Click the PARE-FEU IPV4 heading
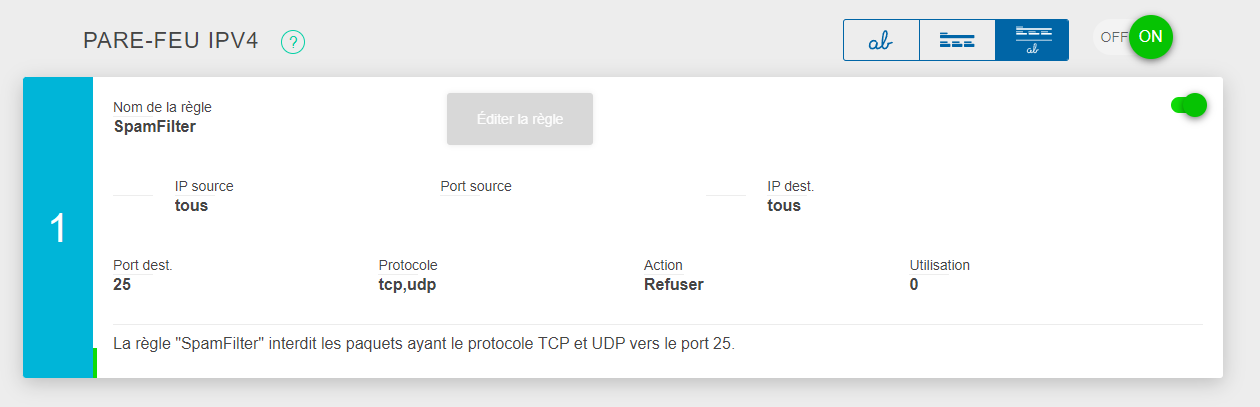 pyautogui.click(x=171, y=41)
